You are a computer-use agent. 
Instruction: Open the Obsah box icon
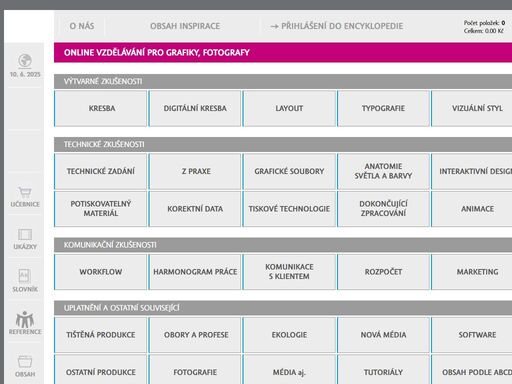pyautogui.click(x=25, y=362)
